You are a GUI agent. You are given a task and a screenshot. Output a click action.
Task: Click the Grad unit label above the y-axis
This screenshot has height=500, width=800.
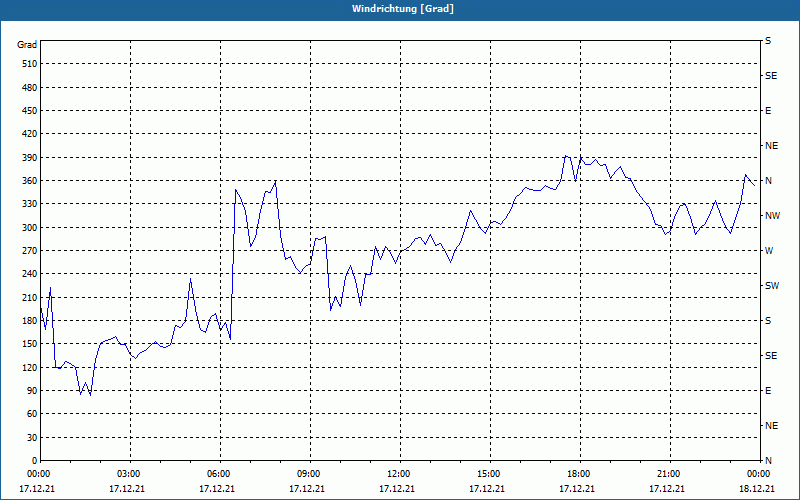click(x=27, y=45)
